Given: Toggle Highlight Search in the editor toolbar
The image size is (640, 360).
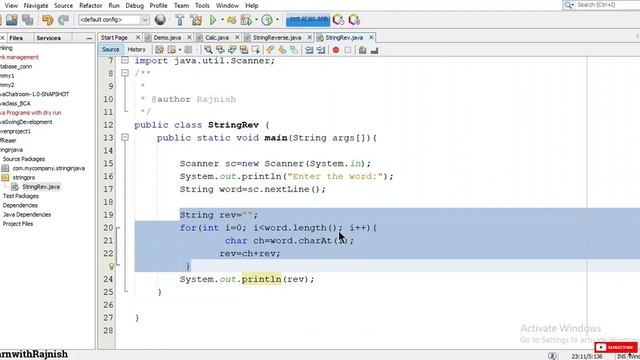Looking at the screenshot, I should 244,50.
